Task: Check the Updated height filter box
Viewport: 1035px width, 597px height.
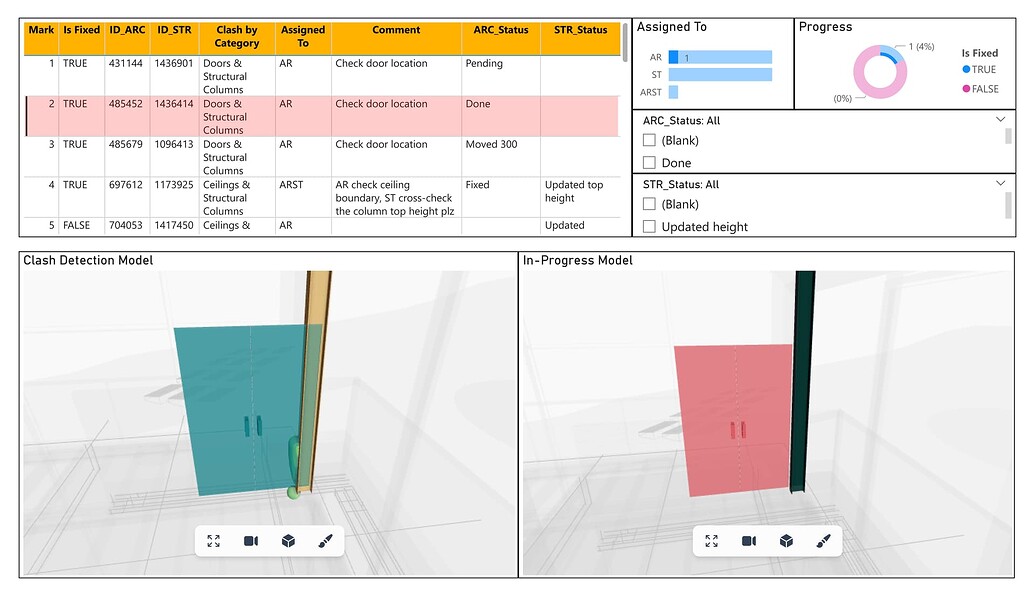Action: (650, 227)
